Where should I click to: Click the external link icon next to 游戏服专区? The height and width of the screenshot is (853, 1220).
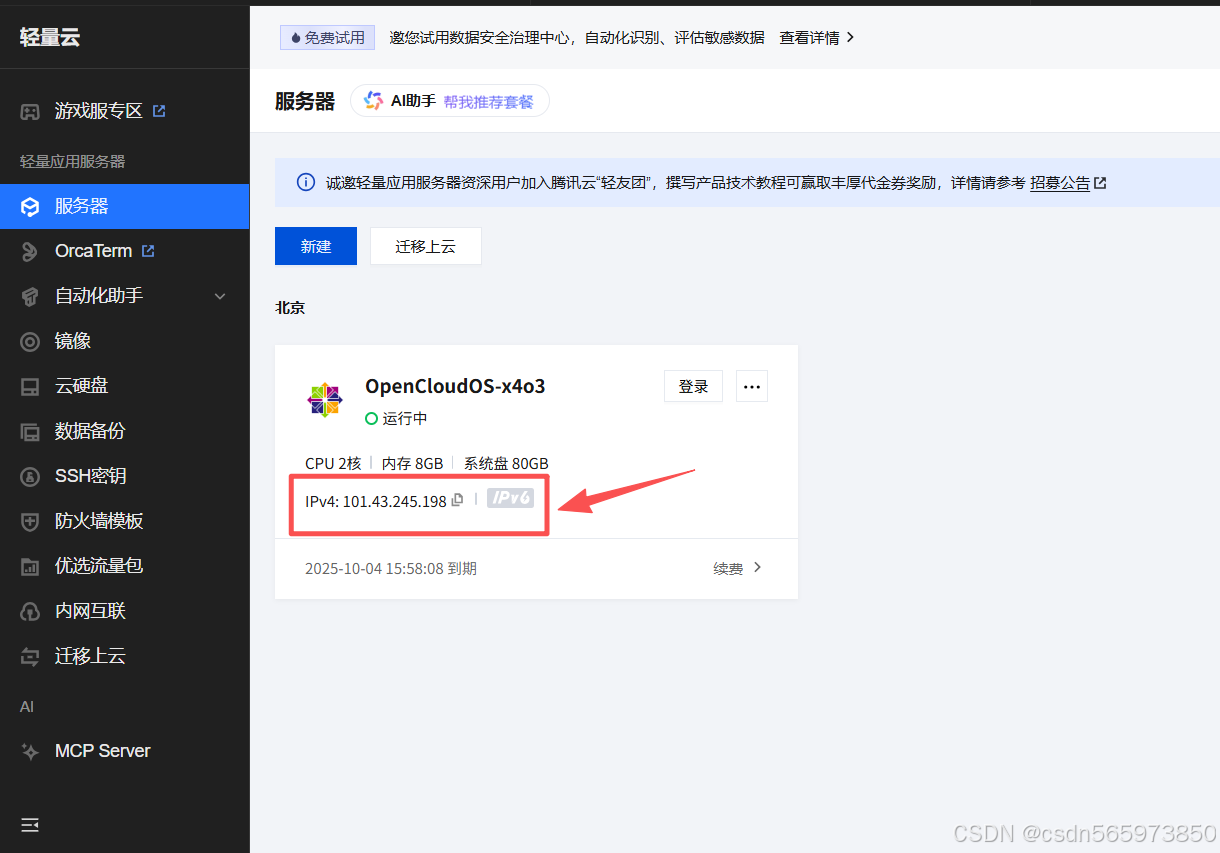tap(159, 111)
